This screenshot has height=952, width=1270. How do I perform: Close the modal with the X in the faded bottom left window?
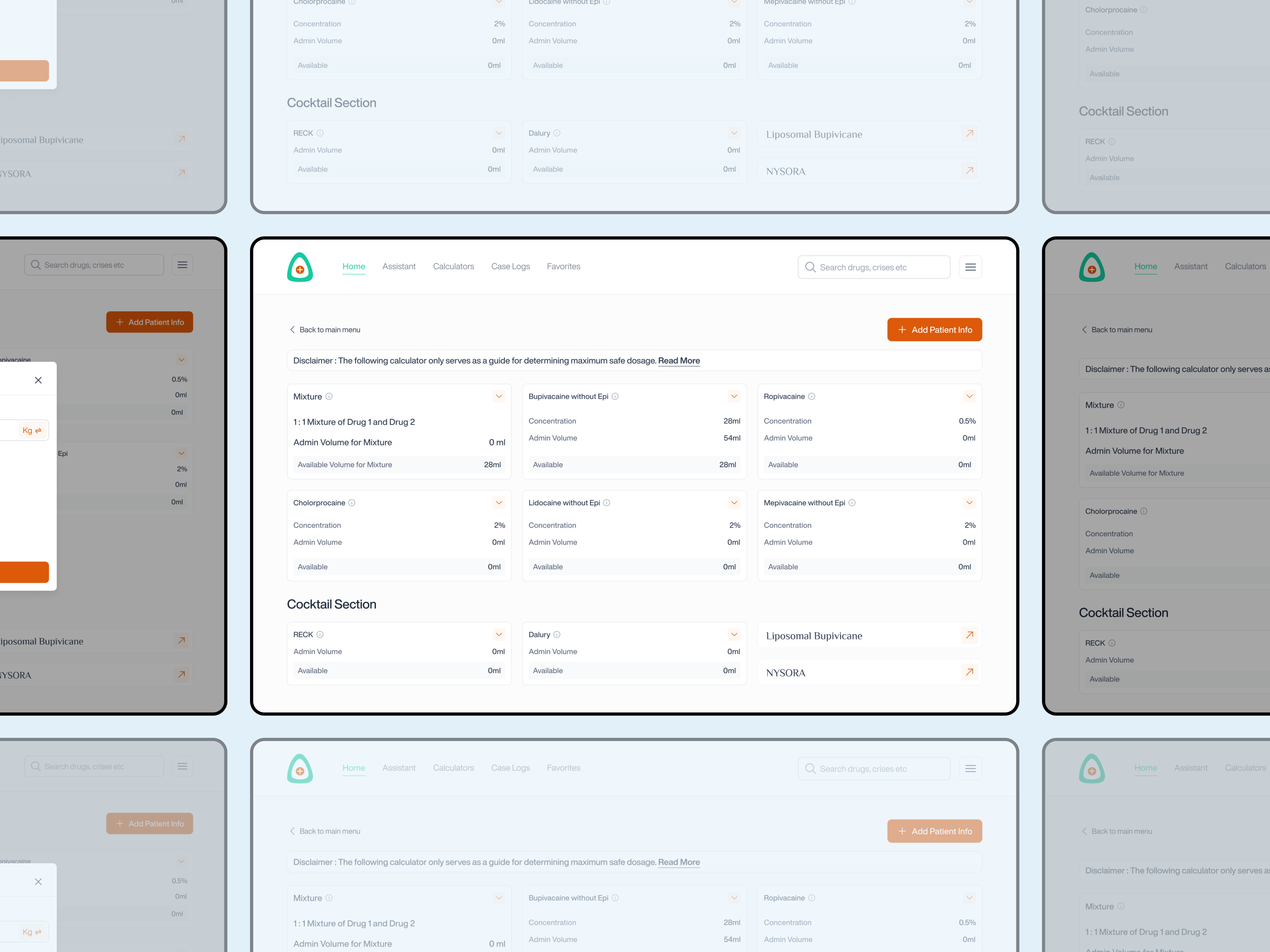(x=38, y=881)
